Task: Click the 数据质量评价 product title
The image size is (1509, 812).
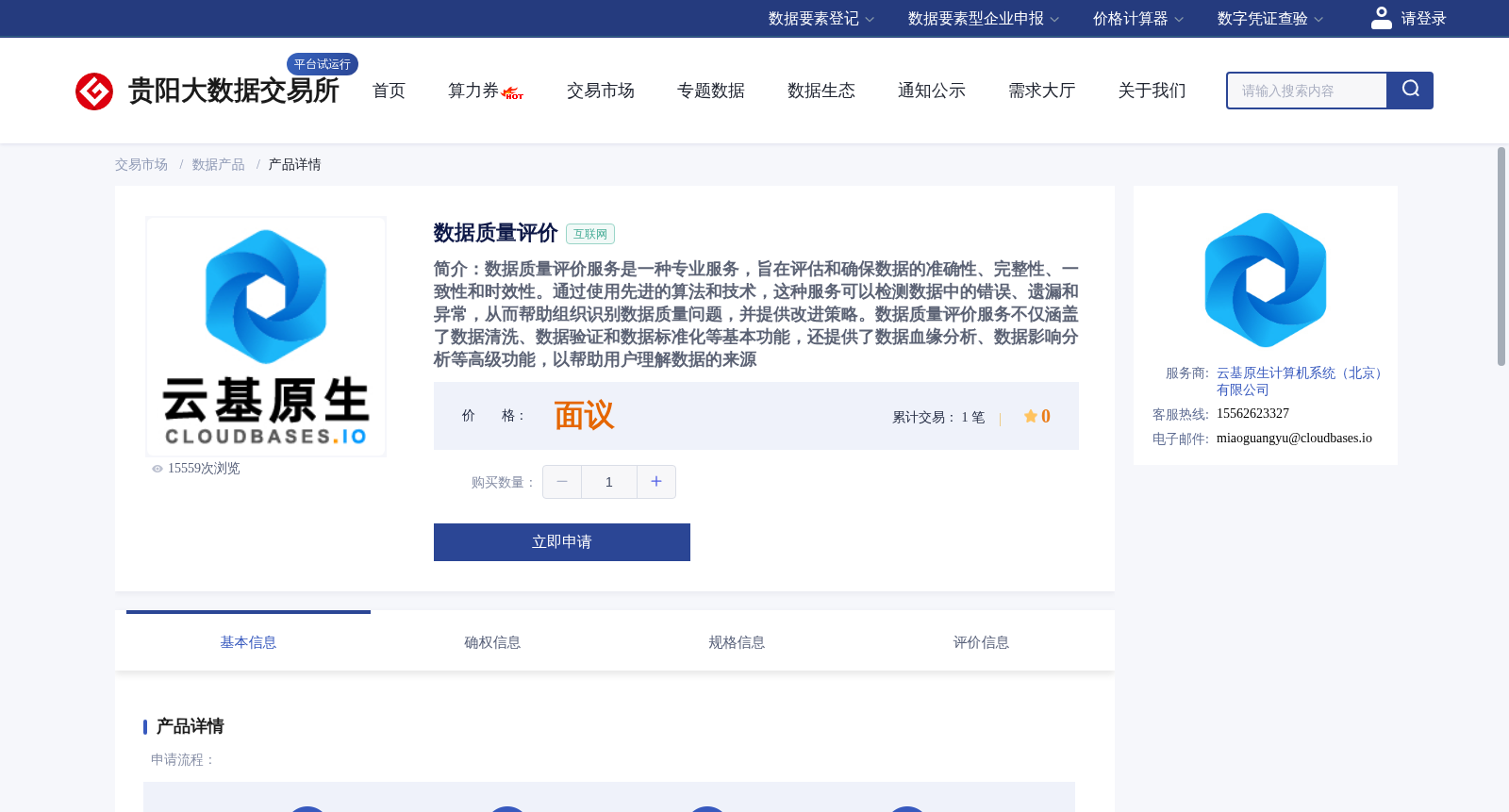Action: (496, 233)
